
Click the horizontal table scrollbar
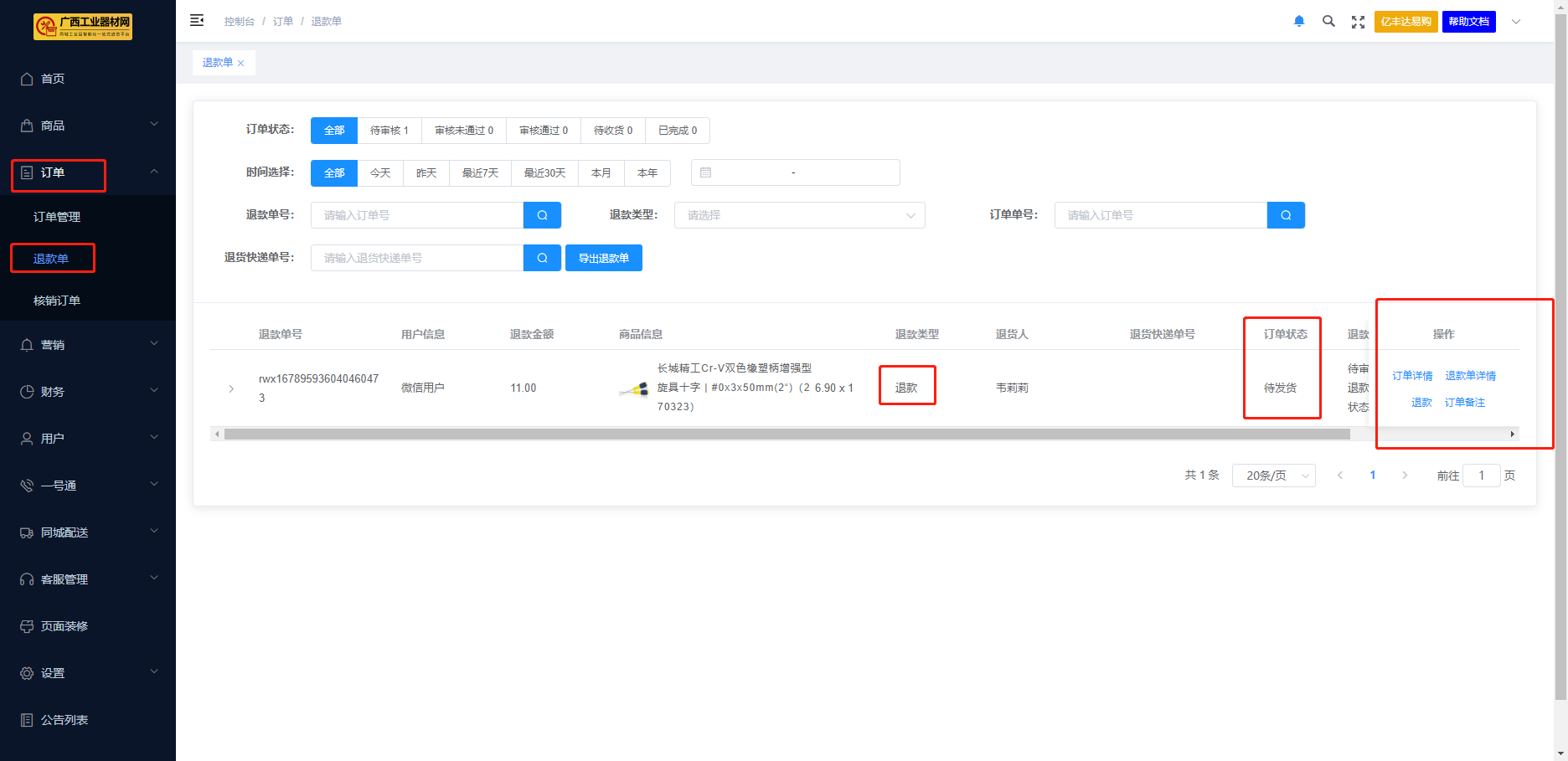[787, 434]
